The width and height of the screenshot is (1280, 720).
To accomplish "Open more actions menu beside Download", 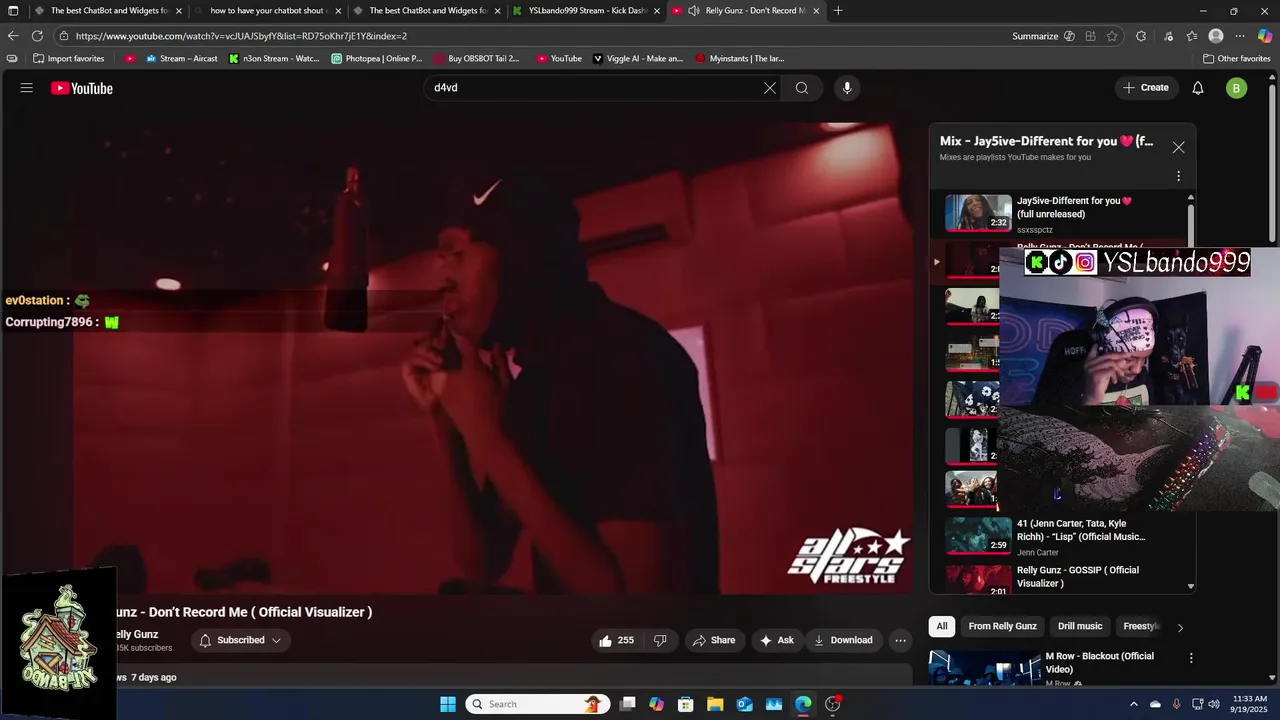I will click(x=900, y=640).
